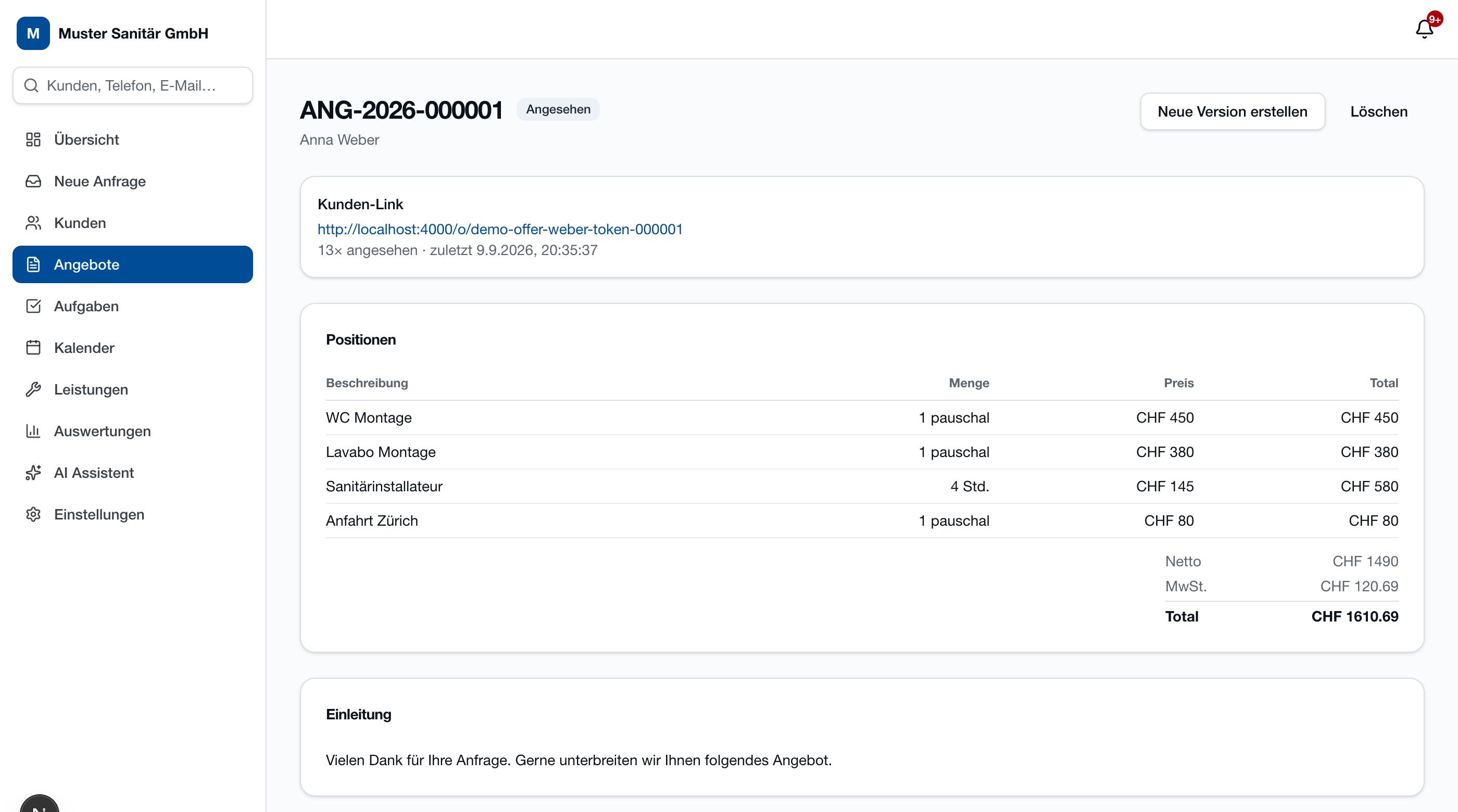Open Auswertungen reports
1458x812 pixels.
(132, 431)
